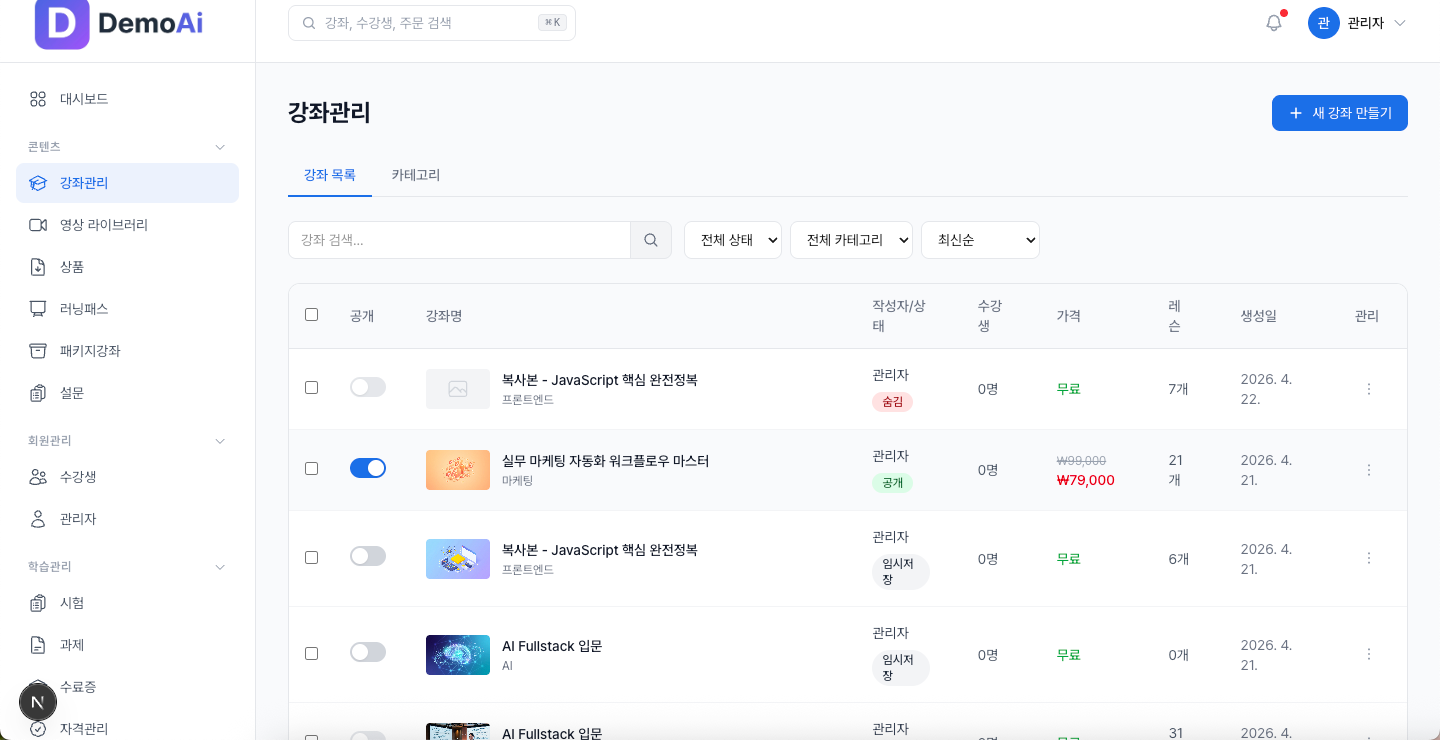Collapse the 회원관리 sidebar section
The image size is (1440, 740).
tap(220, 441)
